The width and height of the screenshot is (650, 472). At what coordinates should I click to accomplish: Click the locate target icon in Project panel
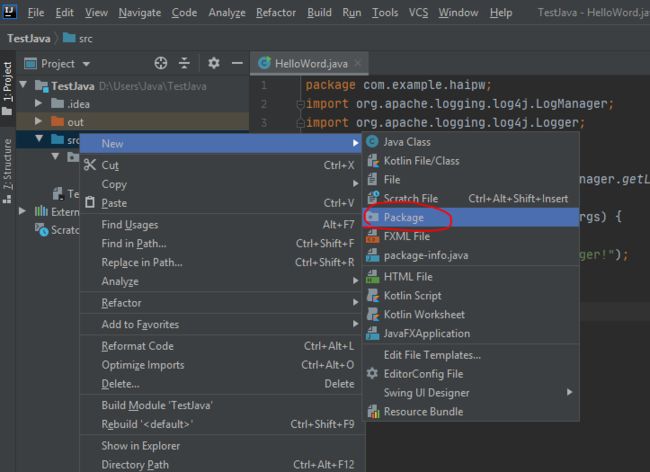coord(161,63)
